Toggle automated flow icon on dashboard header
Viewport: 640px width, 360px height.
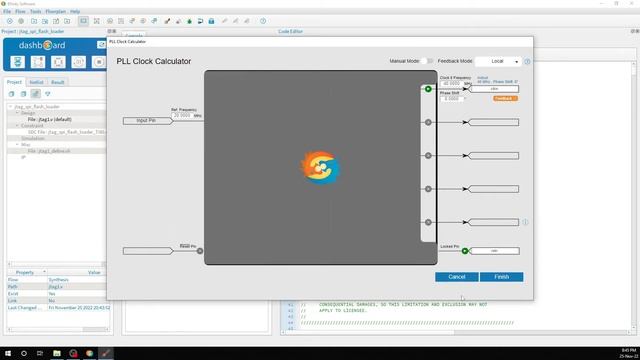click(101, 44)
